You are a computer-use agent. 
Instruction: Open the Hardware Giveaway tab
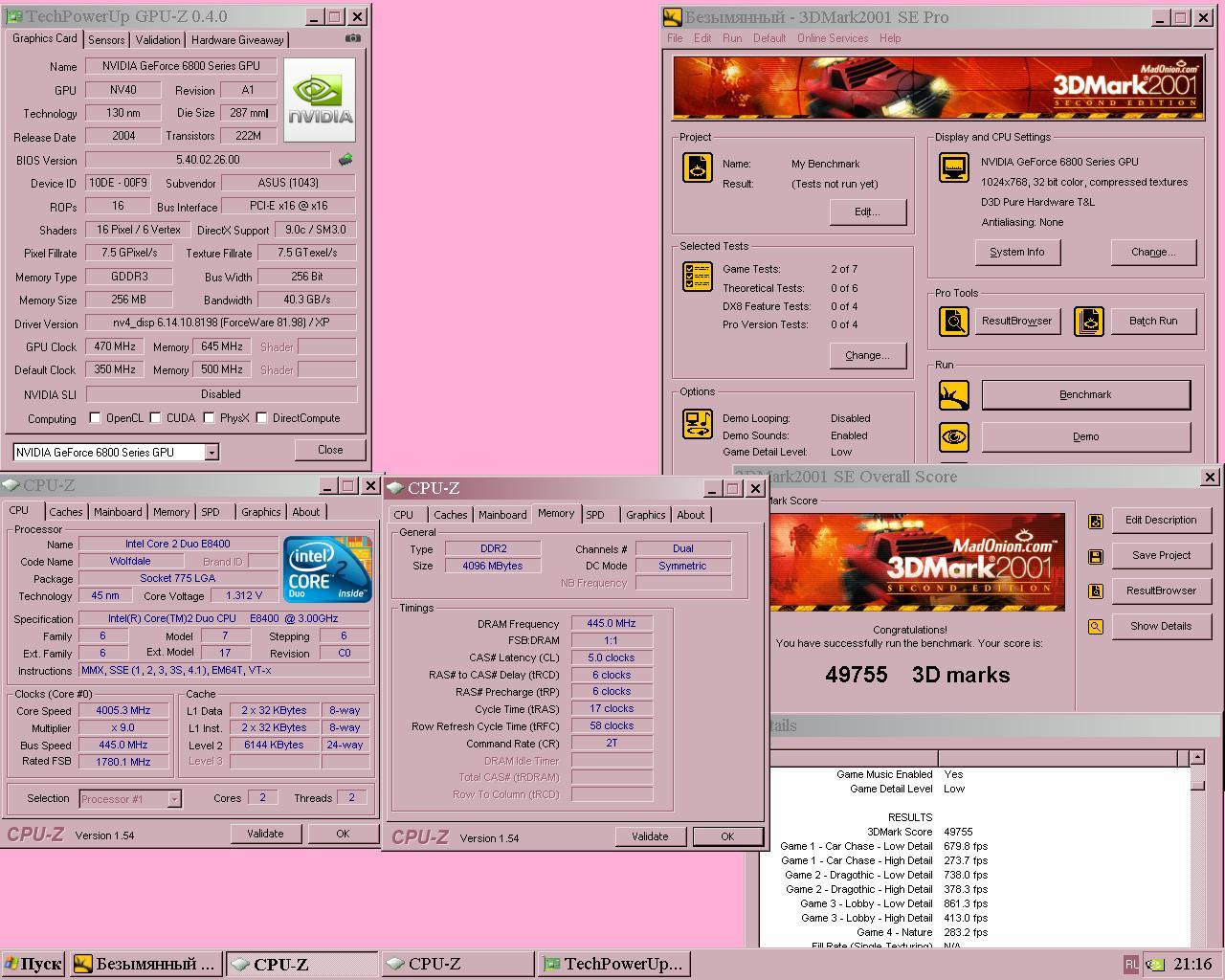pyautogui.click(x=237, y=40)
